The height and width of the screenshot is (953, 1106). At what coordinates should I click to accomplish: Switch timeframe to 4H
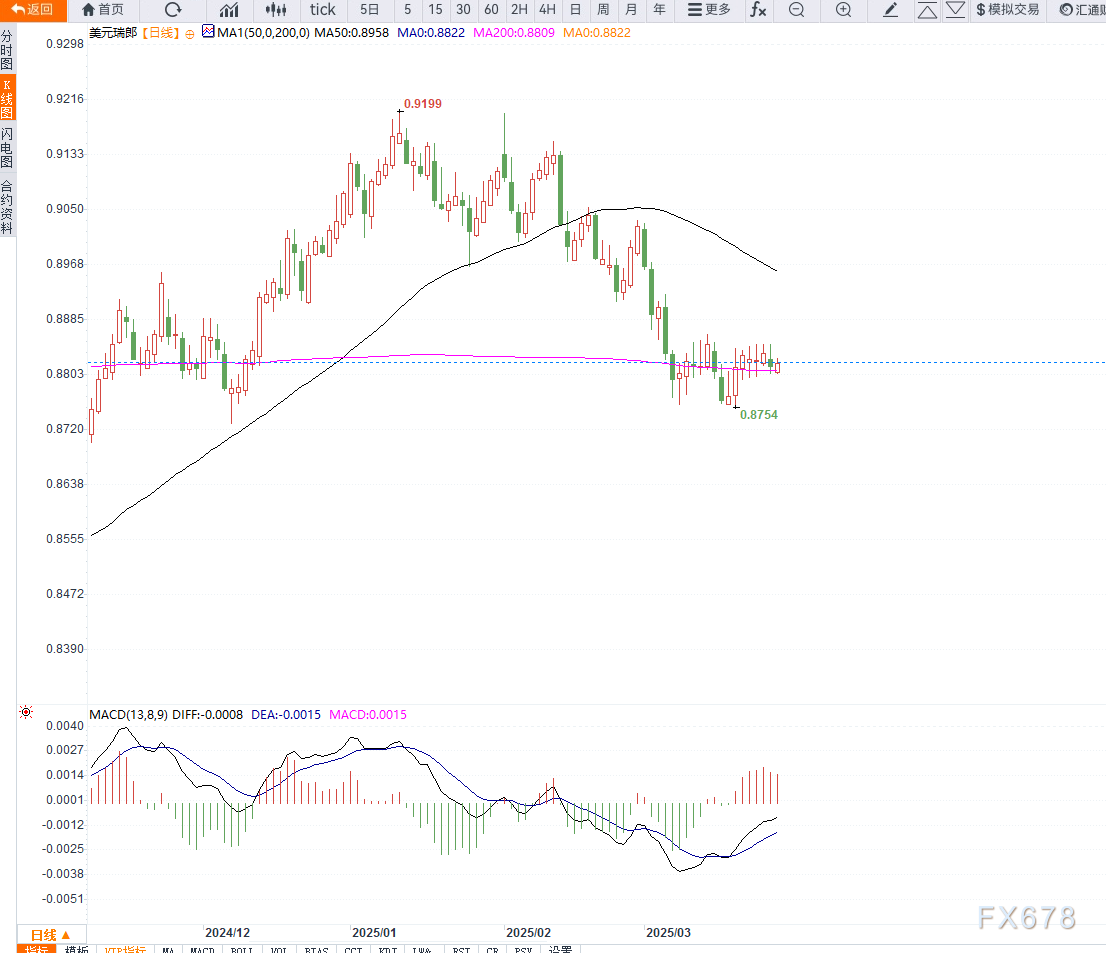pyautogui.click(x=547, y=10)
